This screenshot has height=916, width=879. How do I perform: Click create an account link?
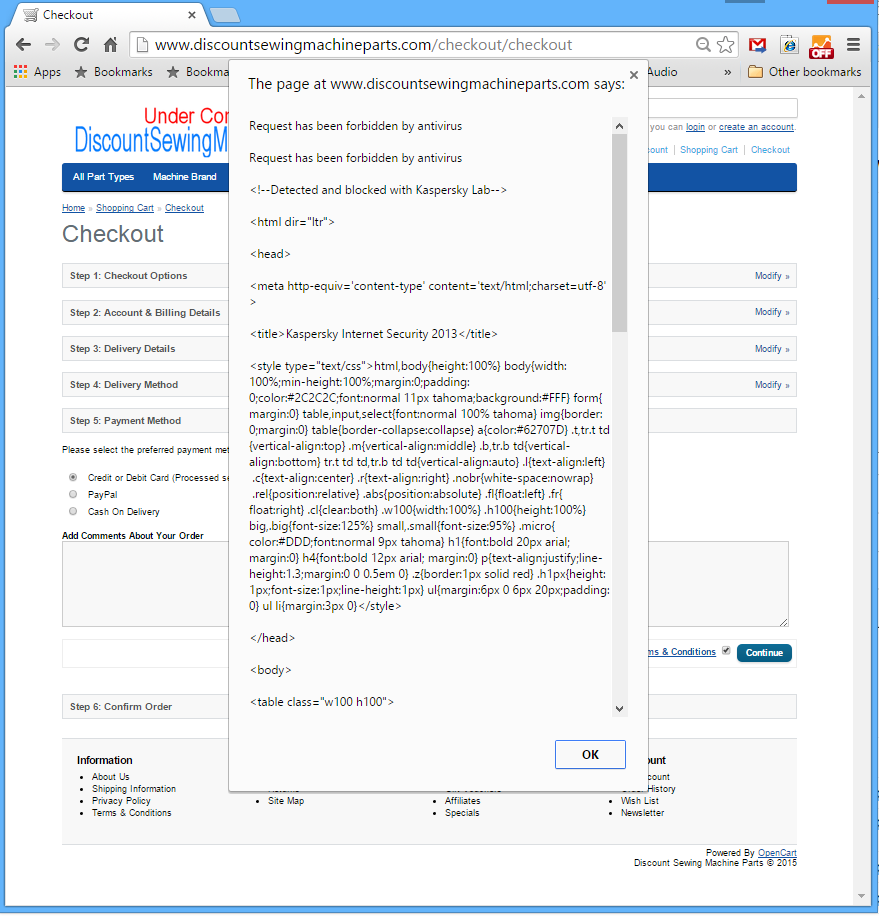point(756,127)
